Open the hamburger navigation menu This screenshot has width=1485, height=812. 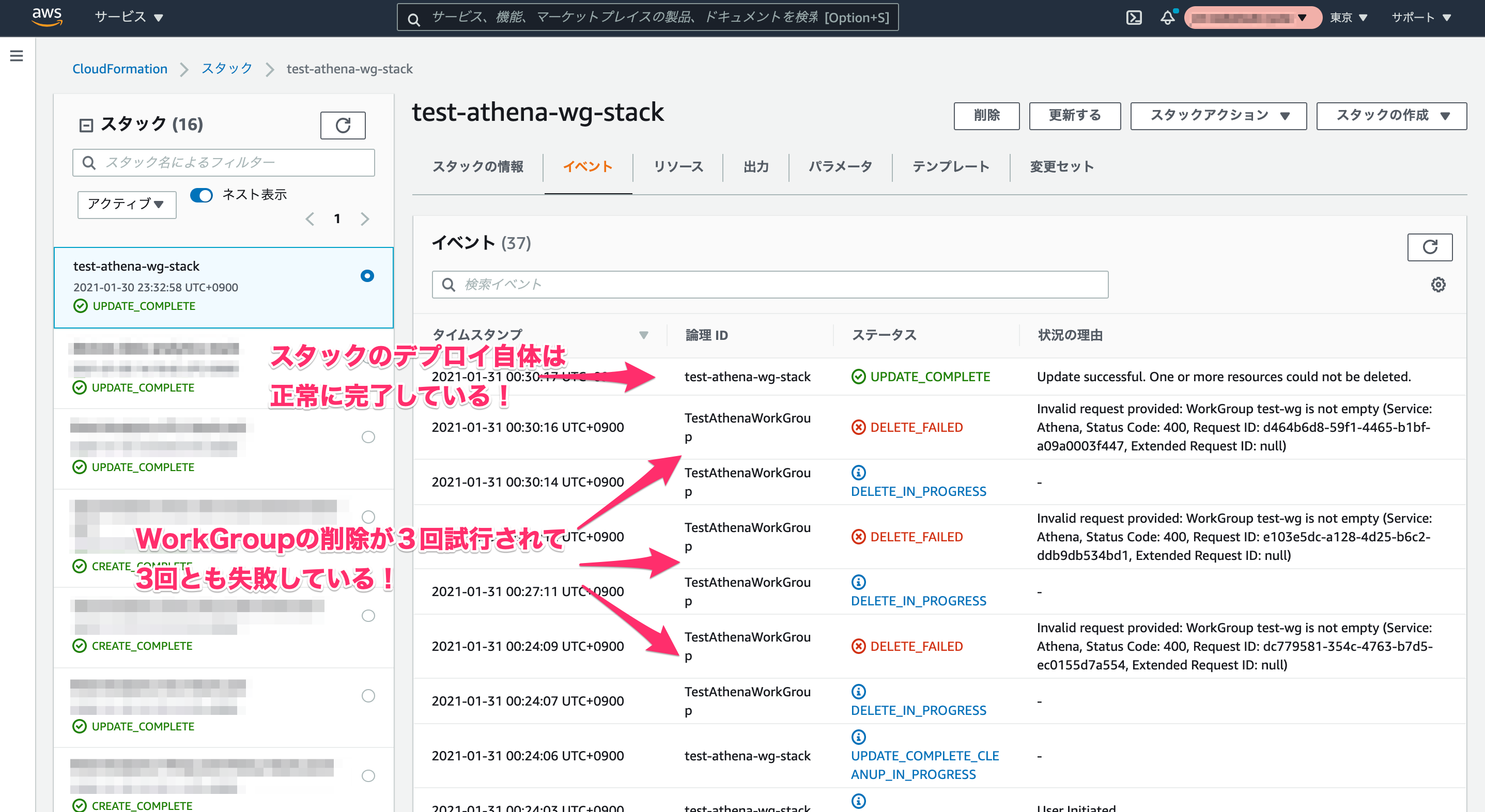point(17,56)
